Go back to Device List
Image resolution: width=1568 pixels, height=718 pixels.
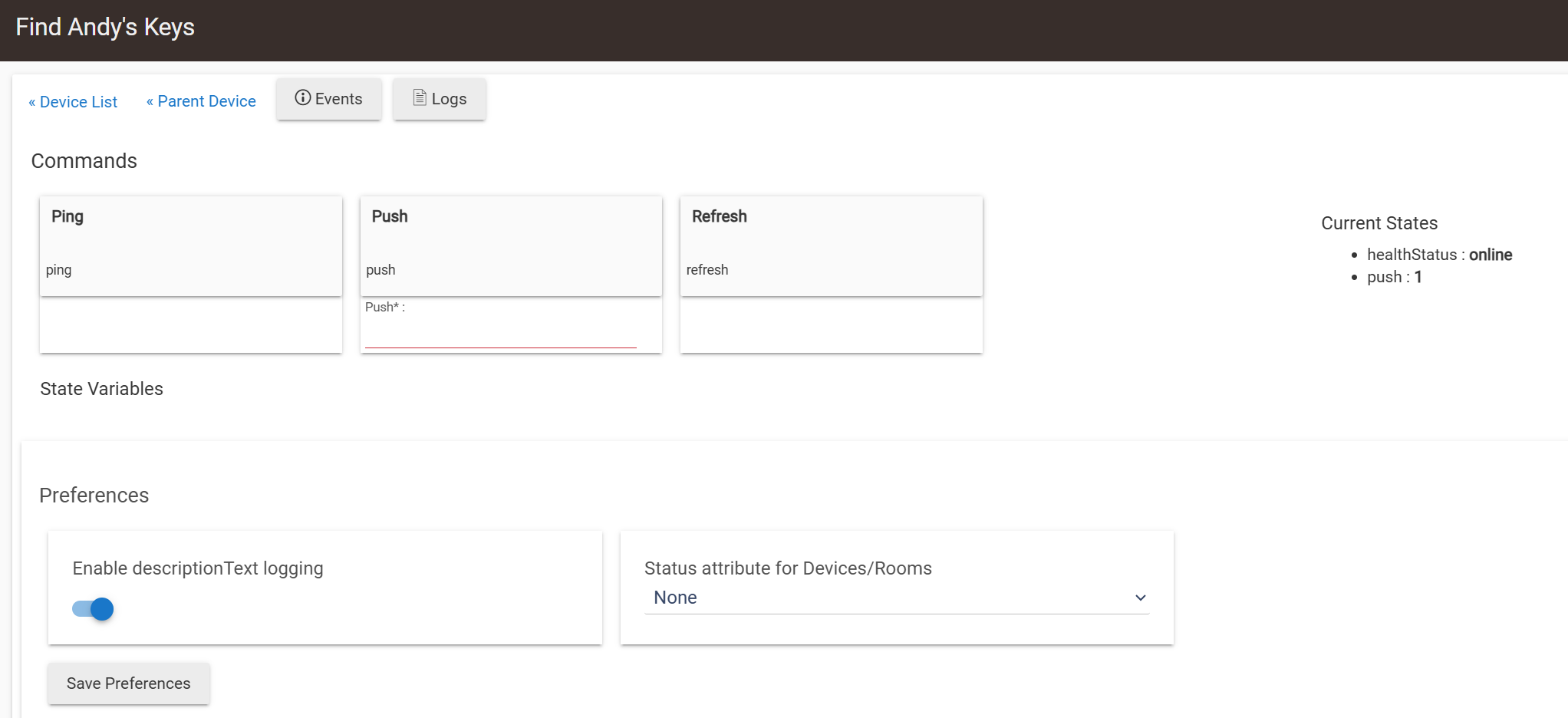click(73, 102)
